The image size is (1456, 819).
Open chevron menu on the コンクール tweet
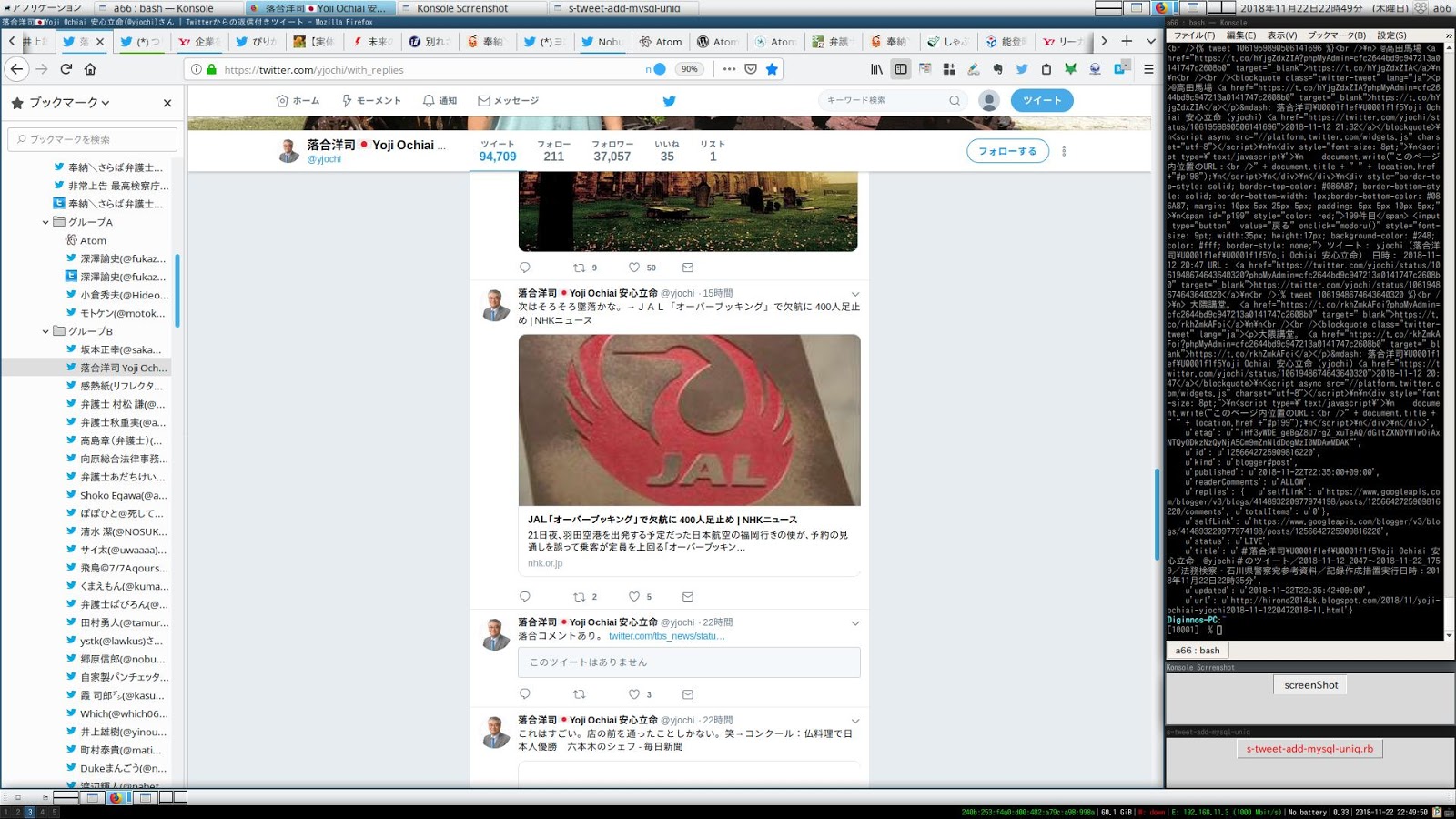[854, 721]
